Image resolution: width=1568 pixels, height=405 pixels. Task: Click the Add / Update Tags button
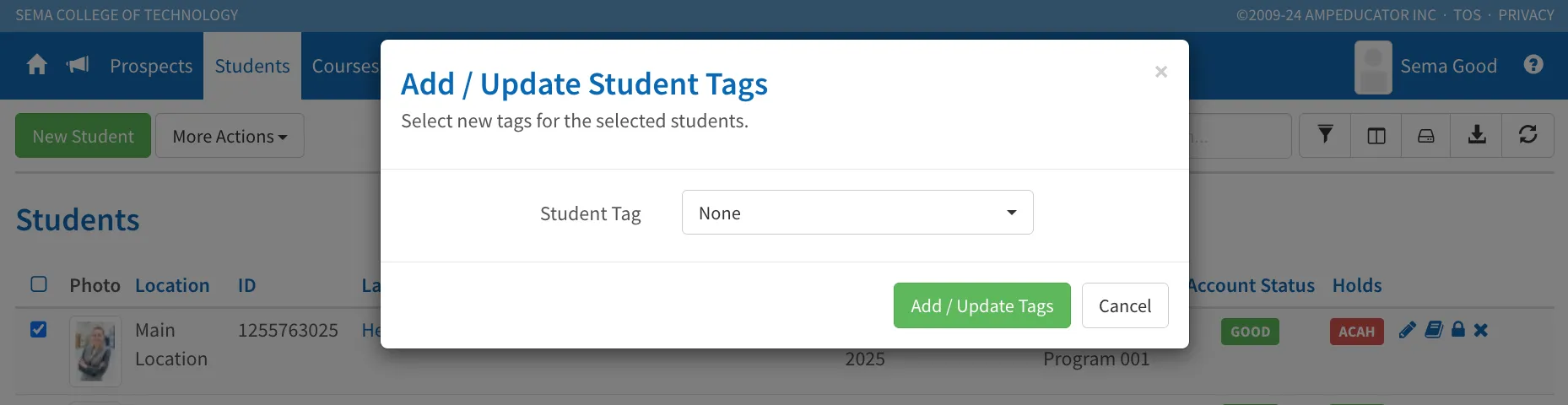click(982, 305)
